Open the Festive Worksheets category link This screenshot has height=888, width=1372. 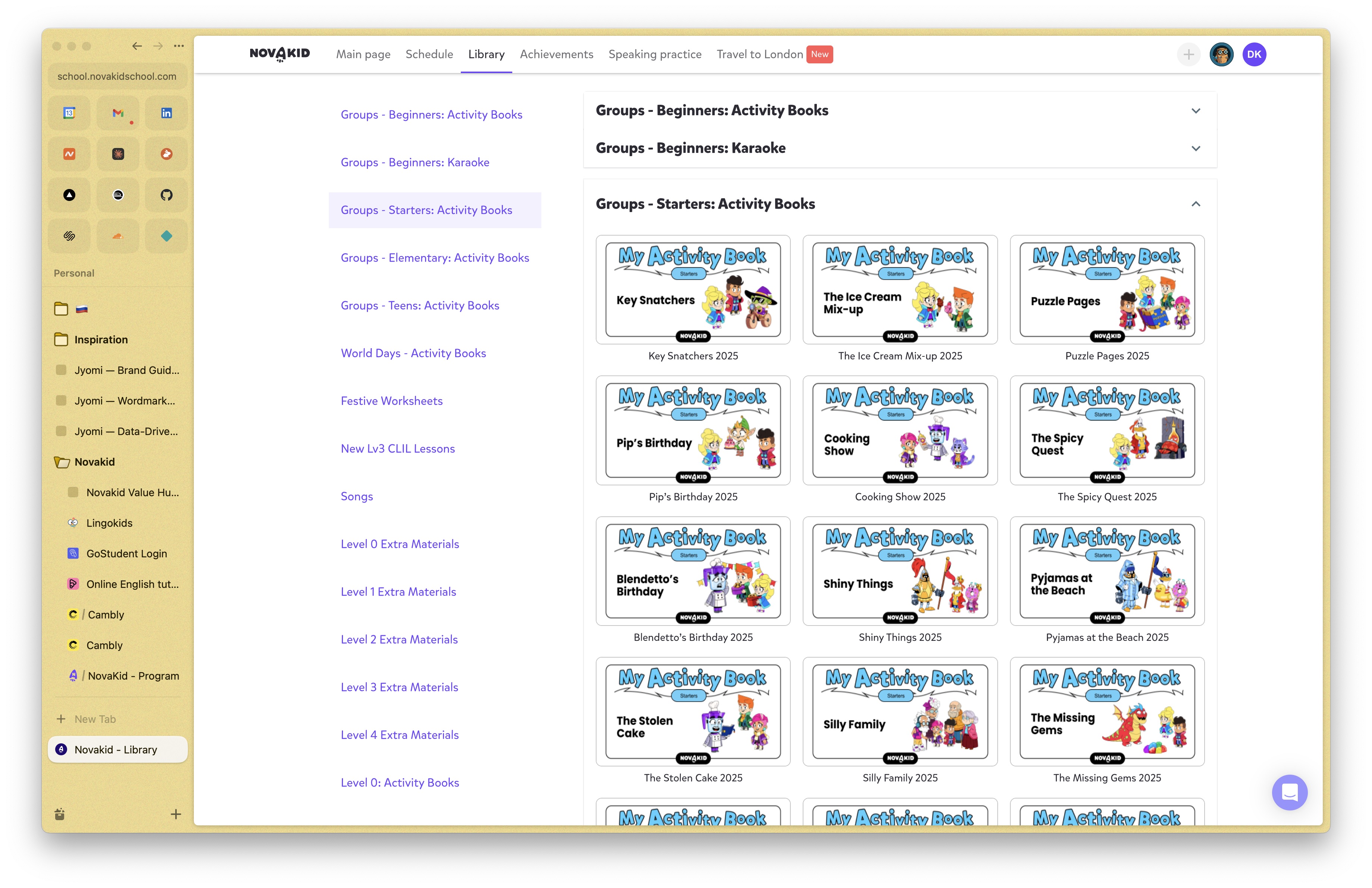pyautogui.click(x=391, y=400)
